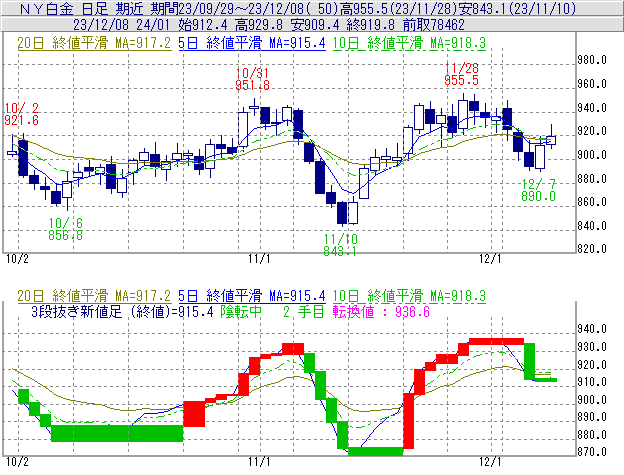Click the long green bottom block in October
The image size is (624, 475).
(x=117, y=433)
